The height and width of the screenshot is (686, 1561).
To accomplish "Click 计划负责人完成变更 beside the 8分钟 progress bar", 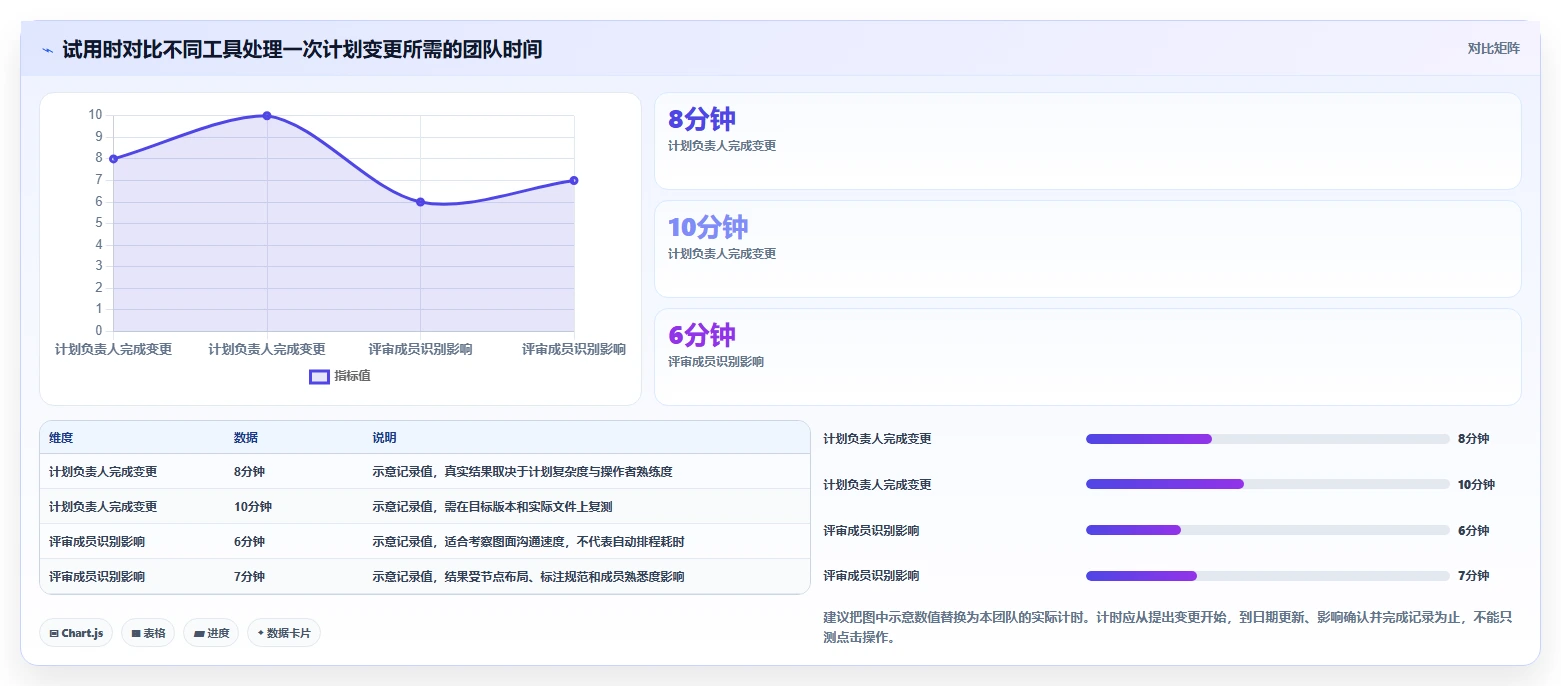I will 877,439.
